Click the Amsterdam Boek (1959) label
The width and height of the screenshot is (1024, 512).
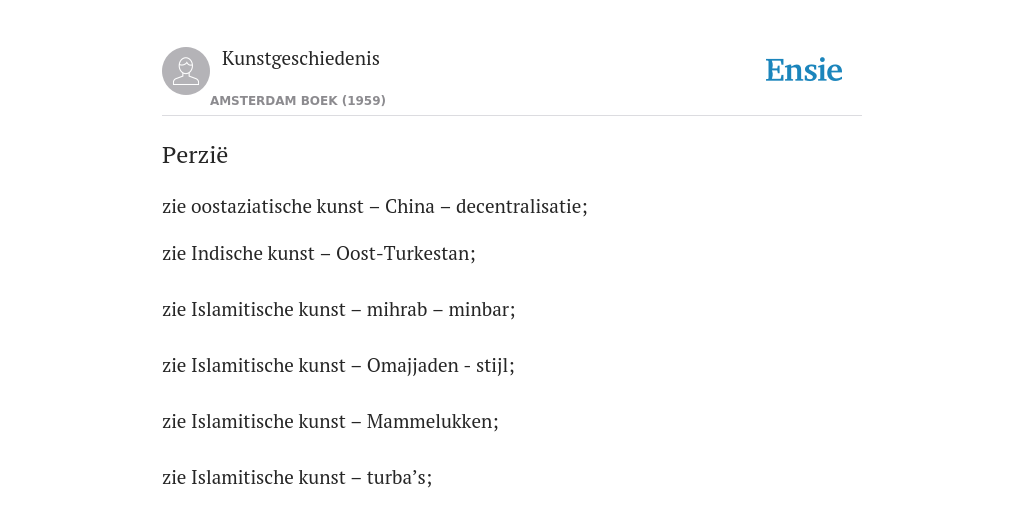pos(298,101)
